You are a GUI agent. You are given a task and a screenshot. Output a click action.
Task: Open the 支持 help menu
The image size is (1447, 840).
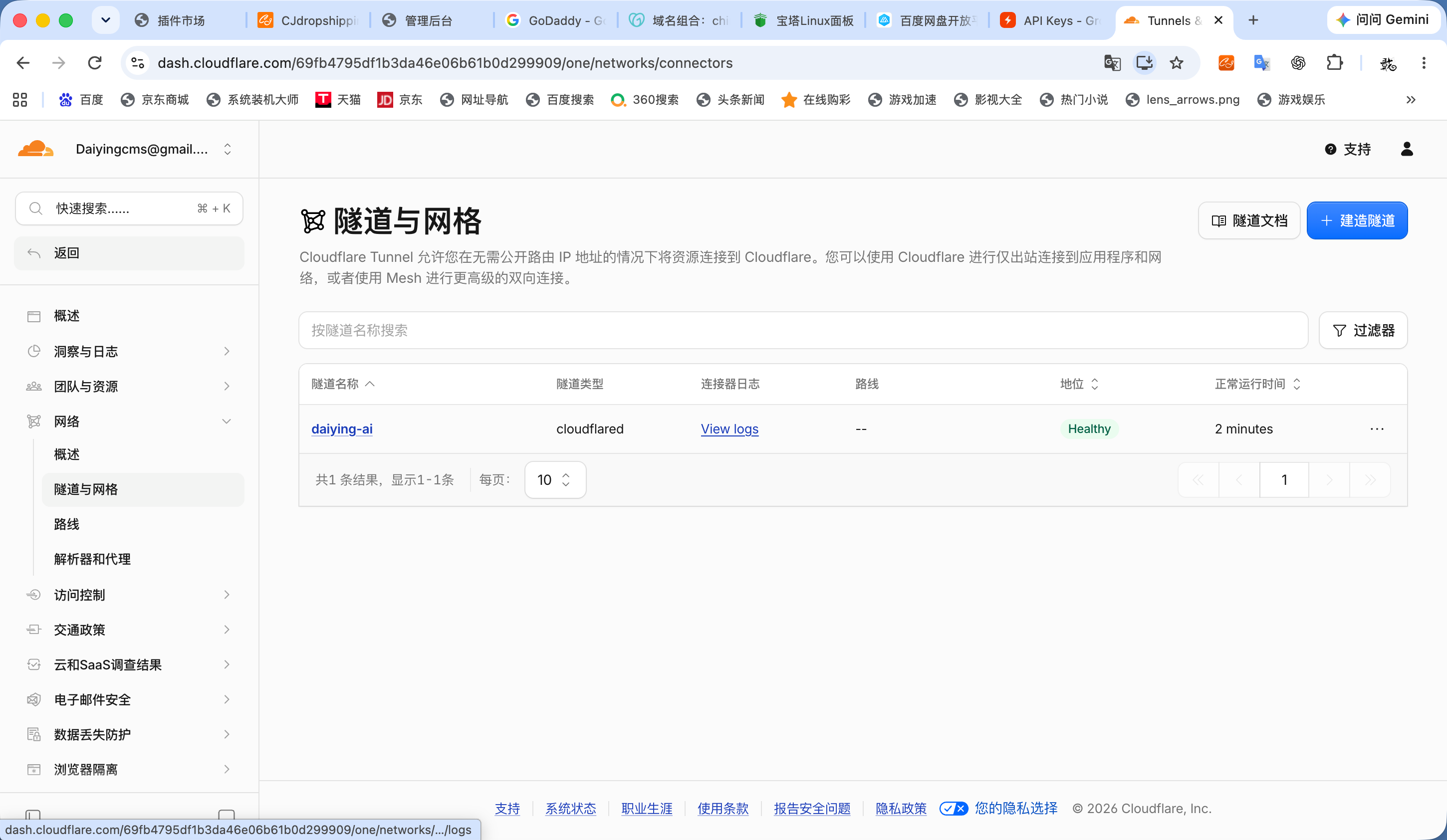1347,149
